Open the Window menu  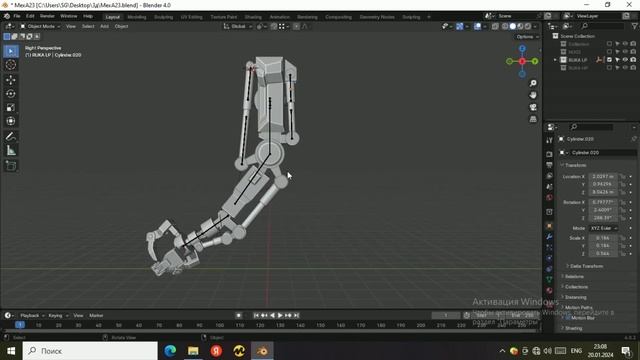[69, 16]
